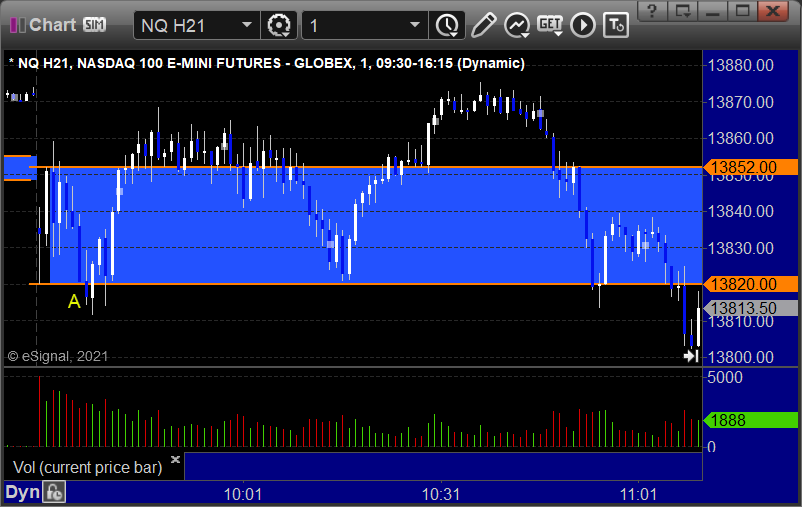Click the yellow A annotation on chart
The image size is (802, 507).
pos(74,301)
